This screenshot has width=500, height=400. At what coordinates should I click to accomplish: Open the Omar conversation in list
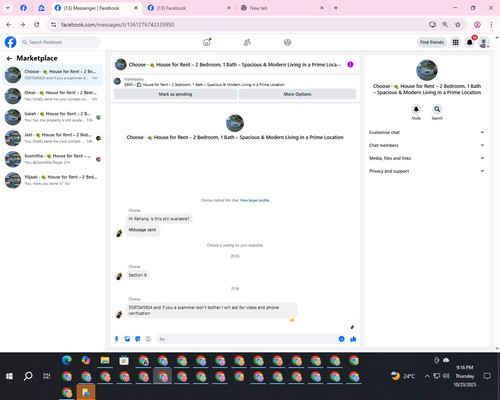click(53, 96)
